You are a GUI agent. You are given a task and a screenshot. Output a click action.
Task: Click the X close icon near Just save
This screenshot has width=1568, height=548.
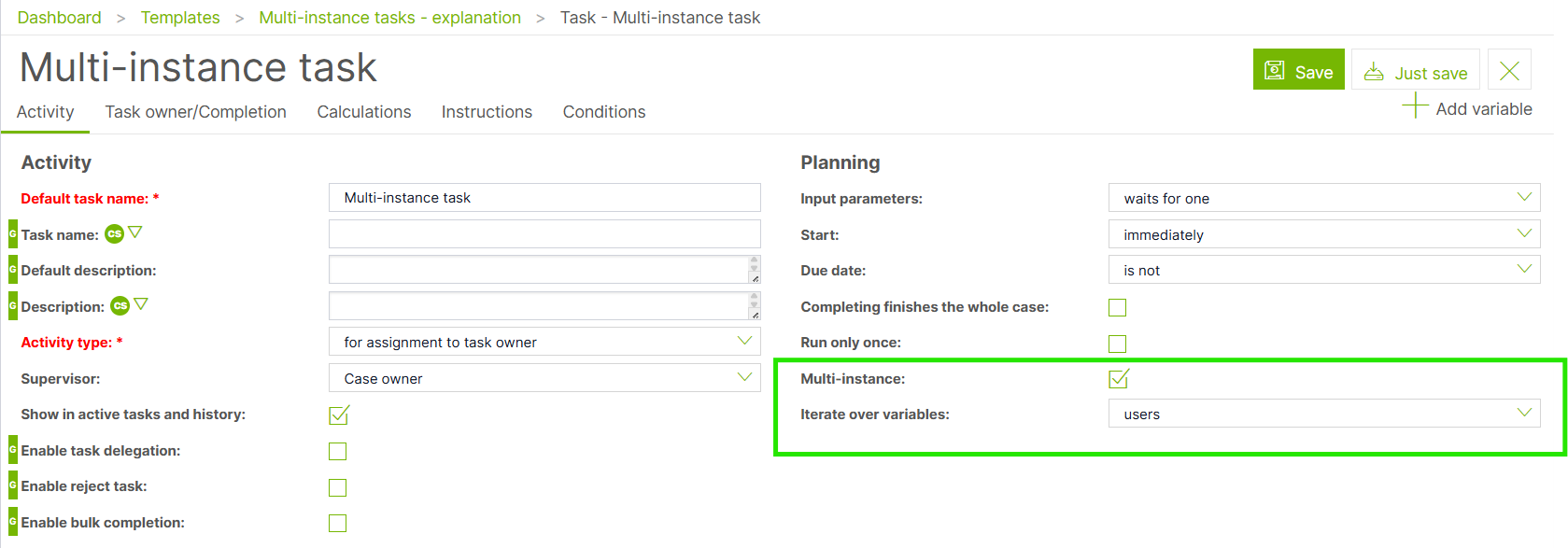point(1509,70)
